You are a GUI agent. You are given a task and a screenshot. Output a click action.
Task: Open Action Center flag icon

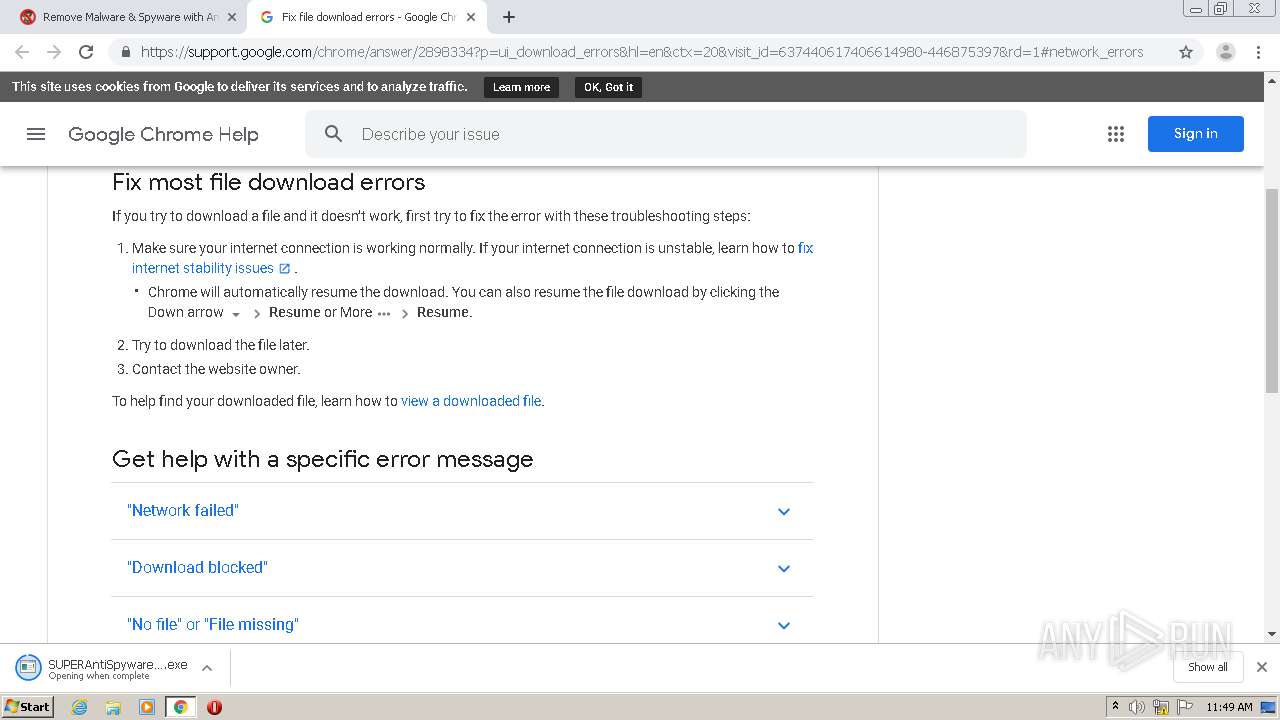tap(1184, 707)
